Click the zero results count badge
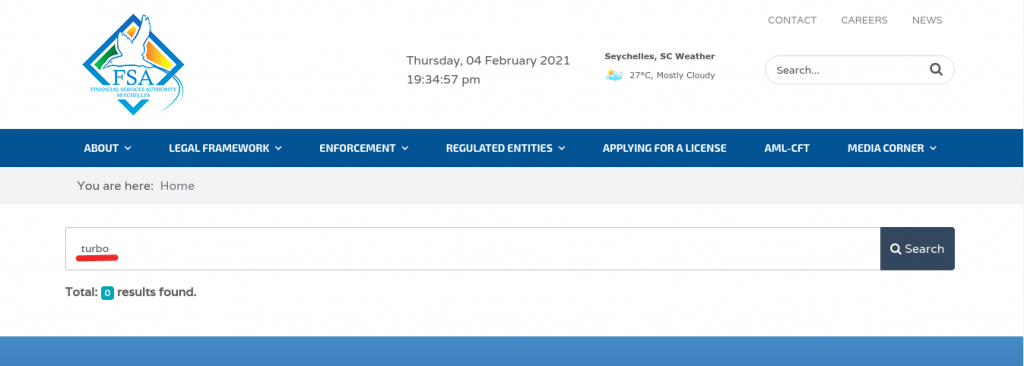The width and height of the screenshot is (1024, 366). point(108,293)
